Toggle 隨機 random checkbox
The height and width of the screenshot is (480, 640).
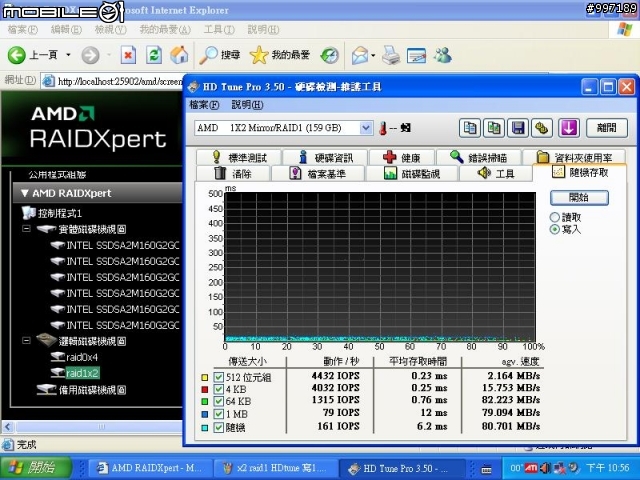click(x=219, y=427)
